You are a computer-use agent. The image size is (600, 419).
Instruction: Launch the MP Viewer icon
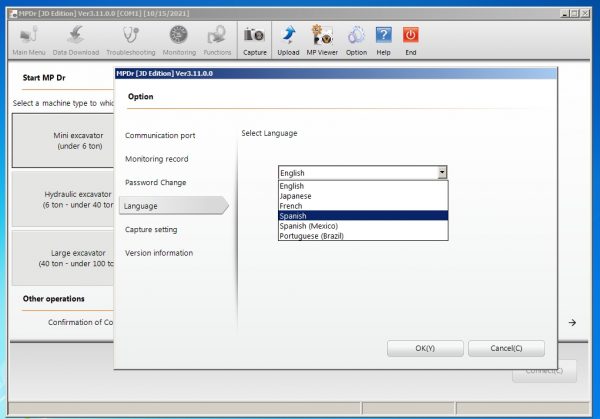pos(321,38)
